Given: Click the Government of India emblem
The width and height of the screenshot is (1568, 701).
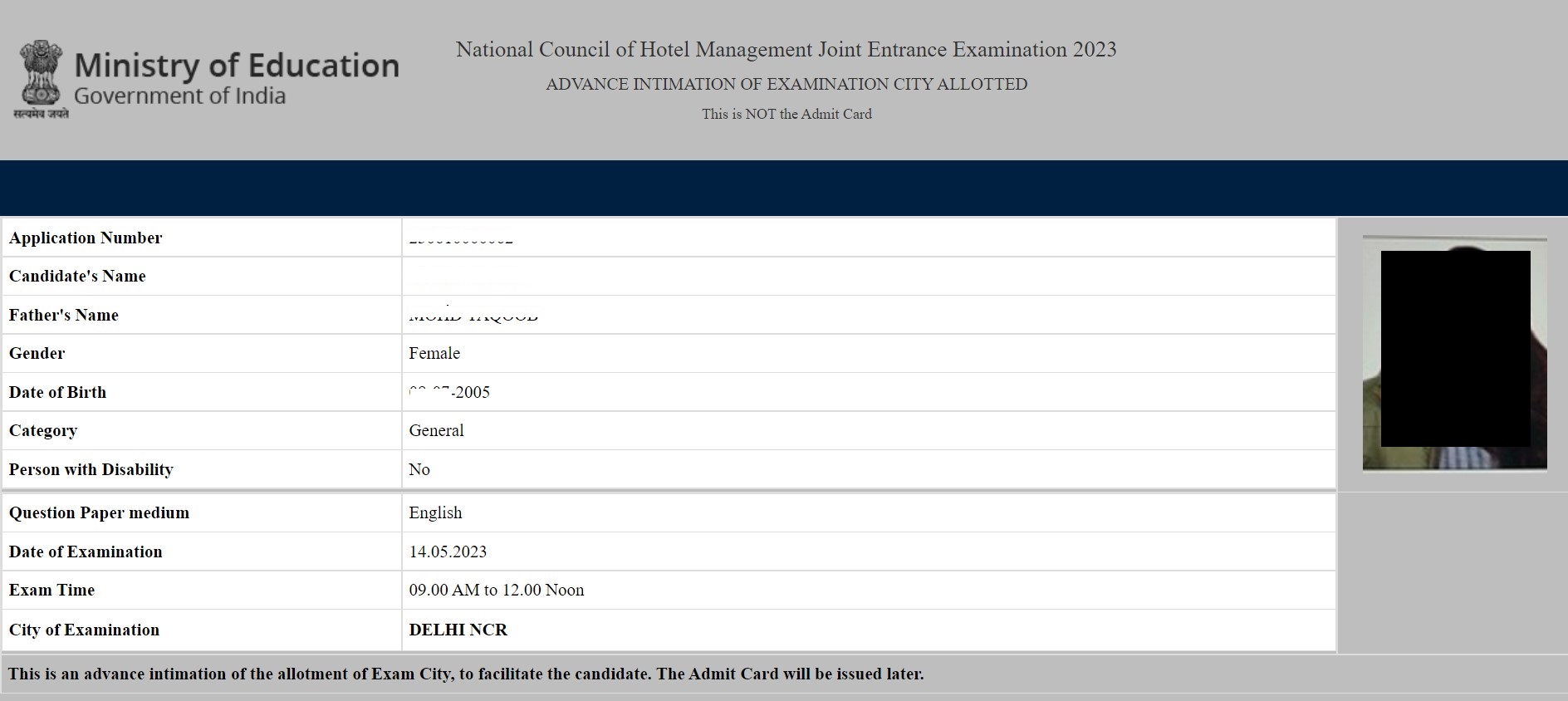Looking at the screenshot, I should tap(41, 78).
